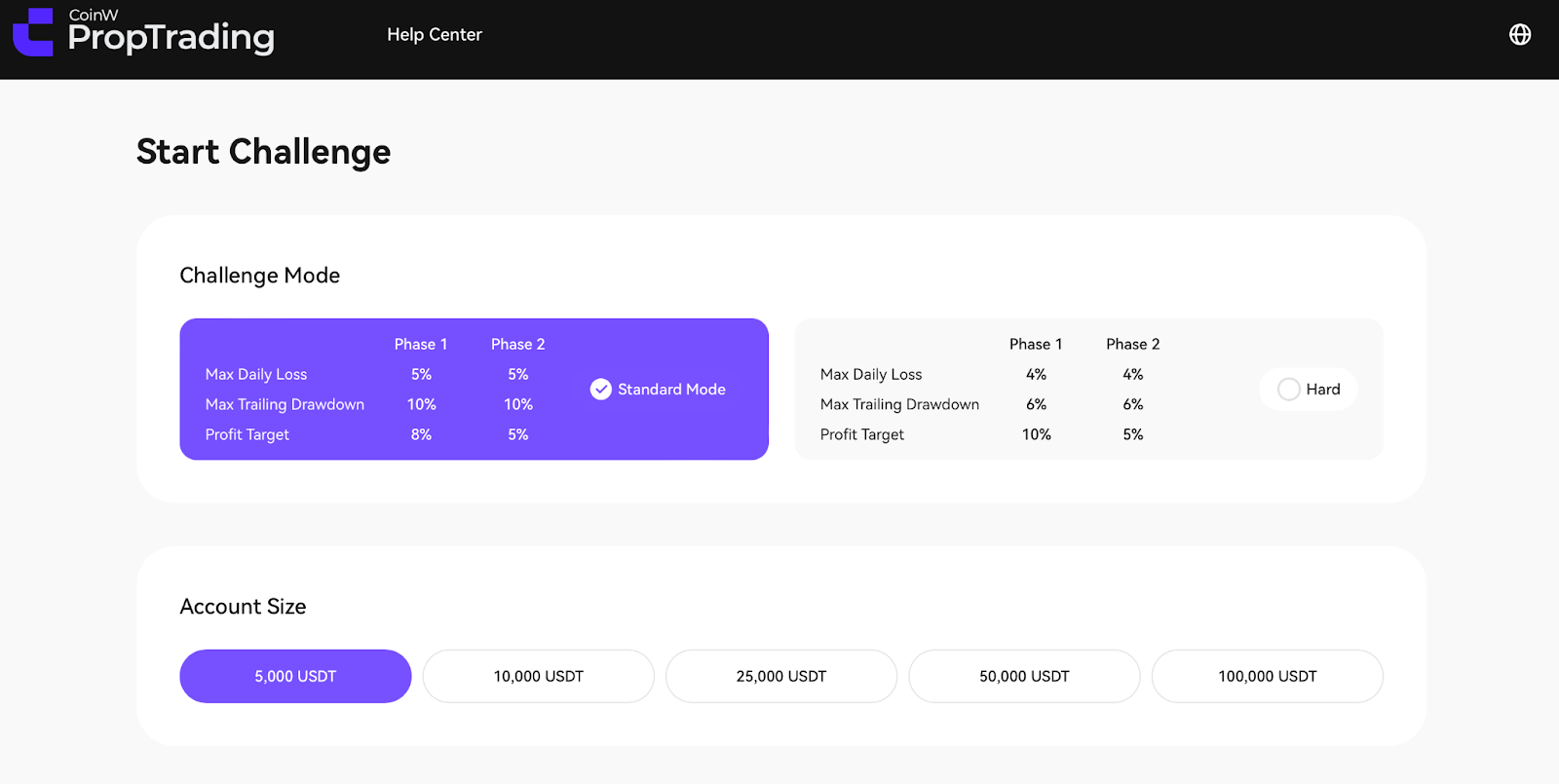Click the Start Challenge heading
Viewport: 1559px width, 784px height.
pyautogui.click(x=263, y=152)
